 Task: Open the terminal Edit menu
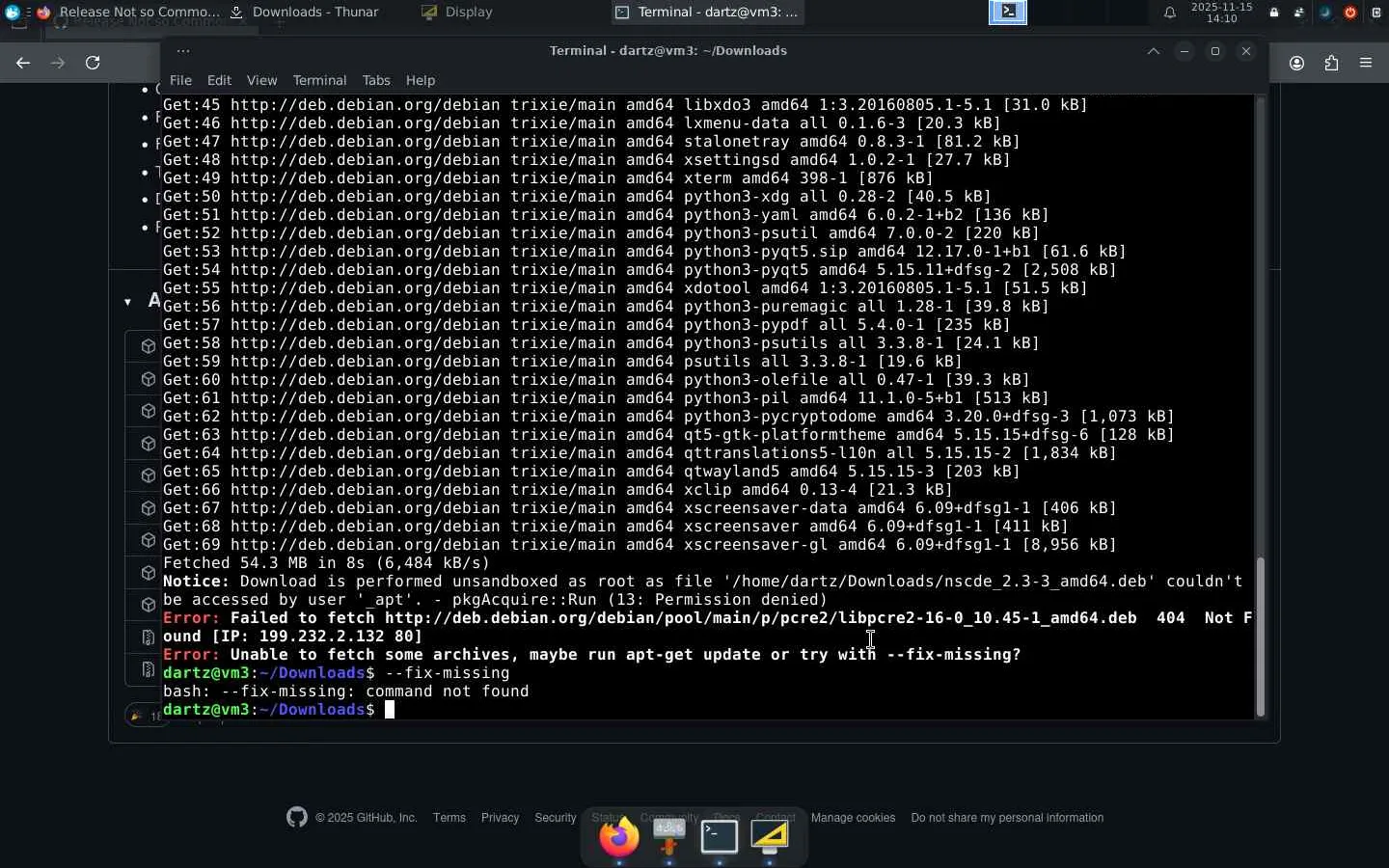219,80
